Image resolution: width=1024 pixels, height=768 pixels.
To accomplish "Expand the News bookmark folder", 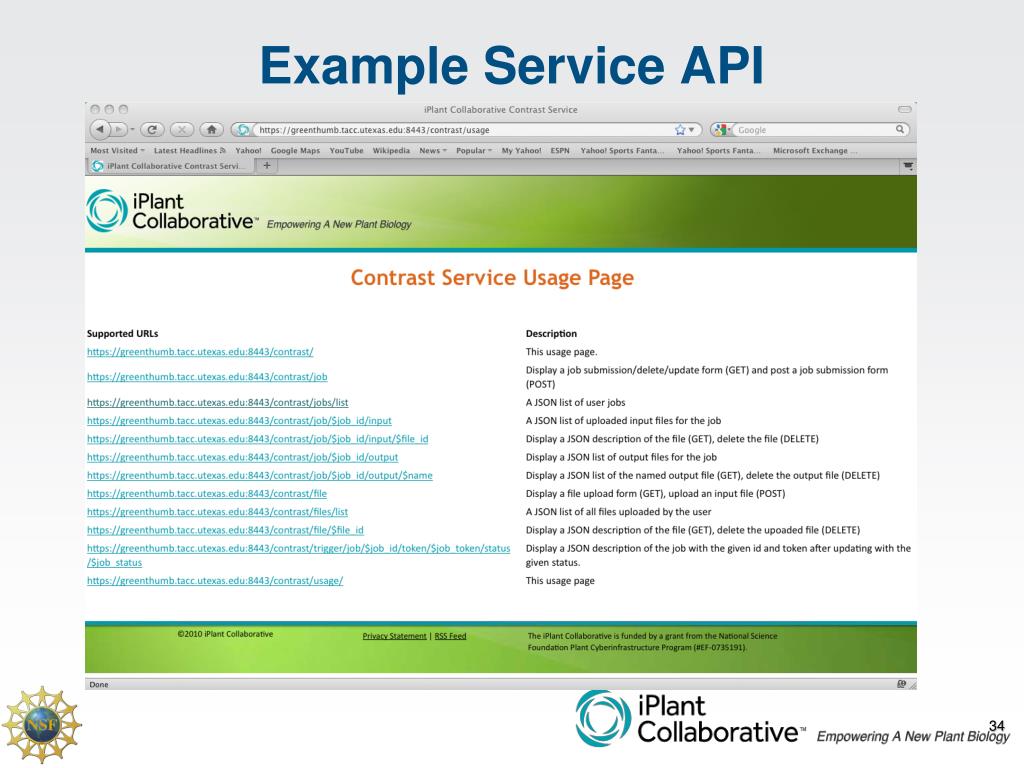I will (433, 150).
